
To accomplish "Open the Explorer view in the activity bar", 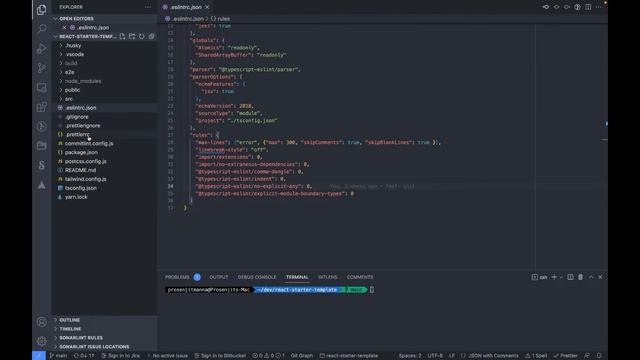I will [x=42, y=9].
